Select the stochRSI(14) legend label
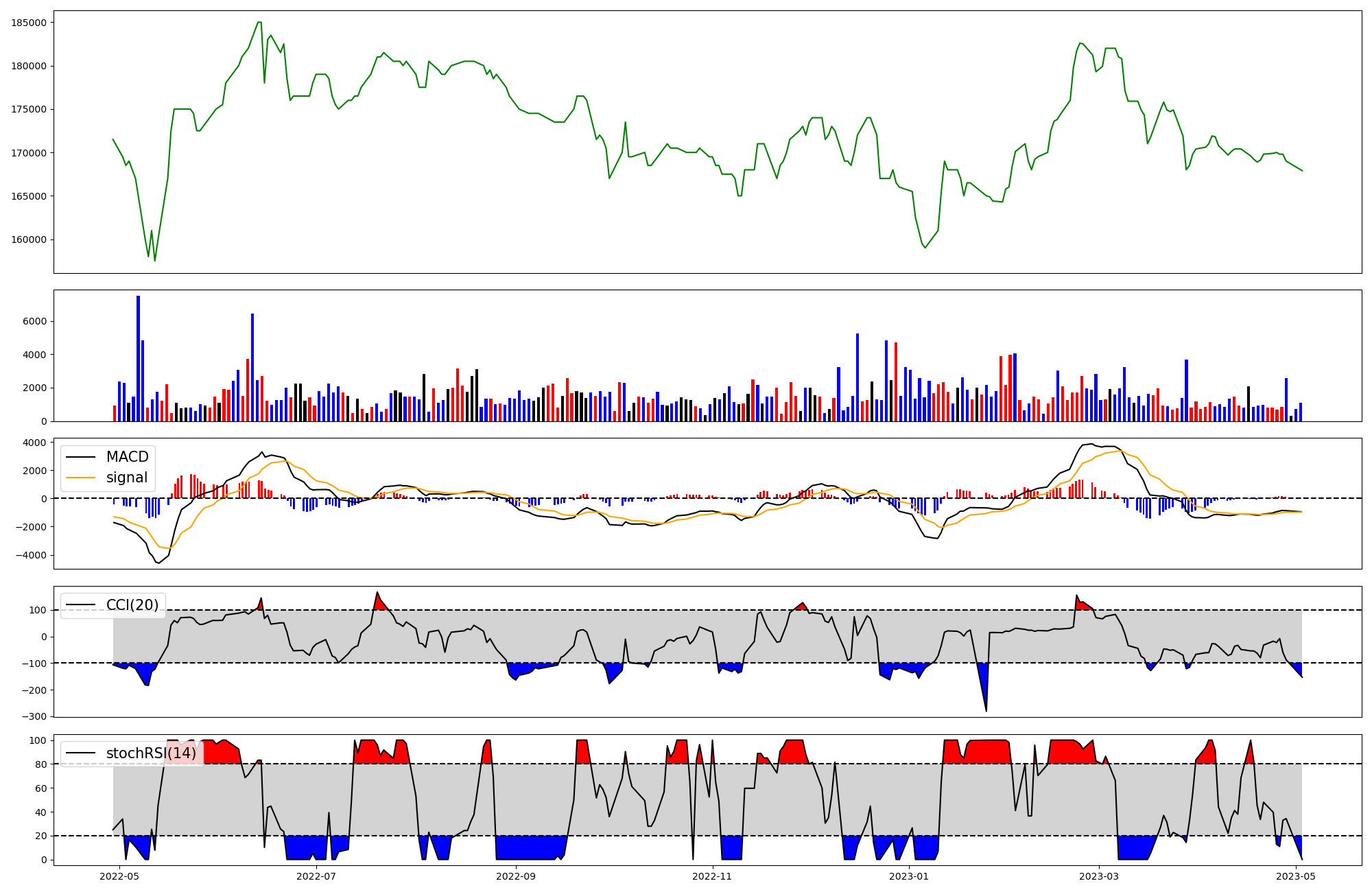Image resolution: width=1372 pixels, height=892 pixels. [151, 753]
